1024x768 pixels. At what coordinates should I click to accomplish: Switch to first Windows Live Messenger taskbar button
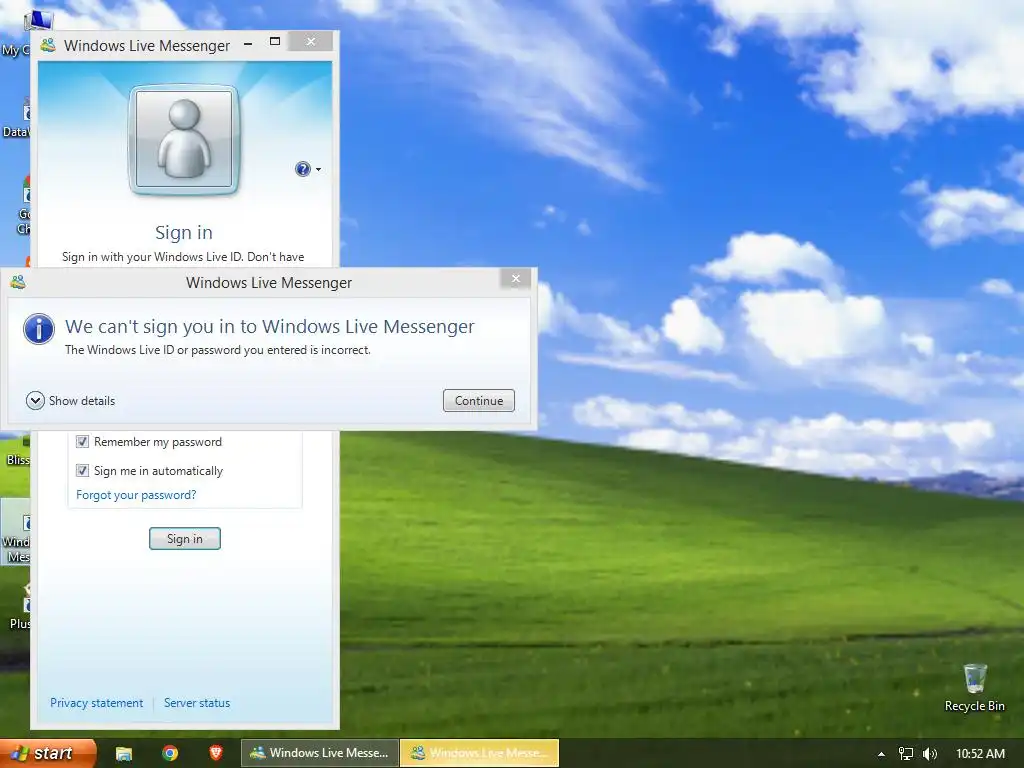pos(319,753)
